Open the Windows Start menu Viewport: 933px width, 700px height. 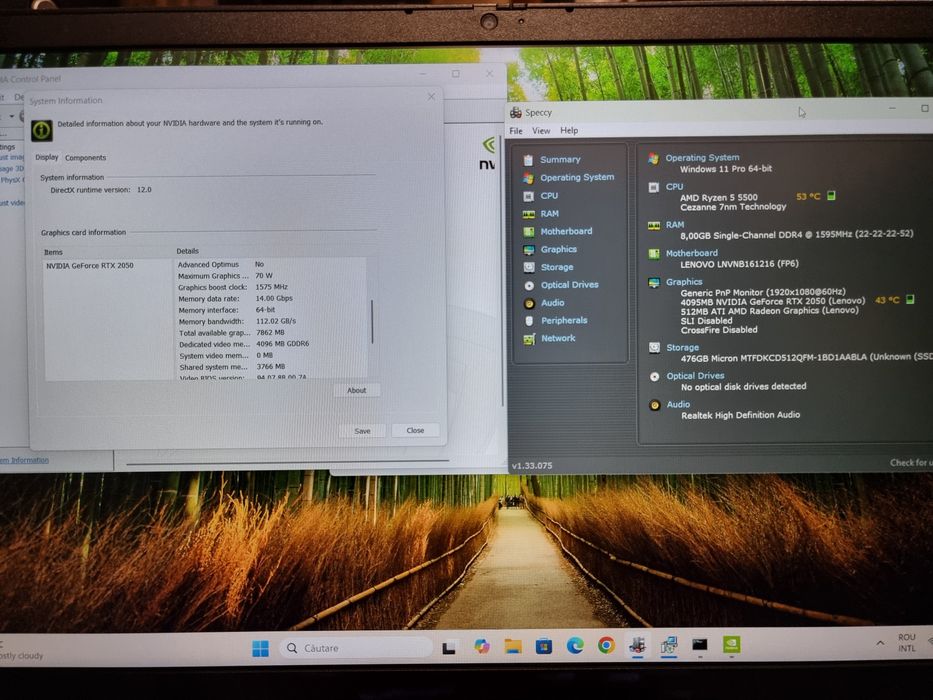coord(260,648)
